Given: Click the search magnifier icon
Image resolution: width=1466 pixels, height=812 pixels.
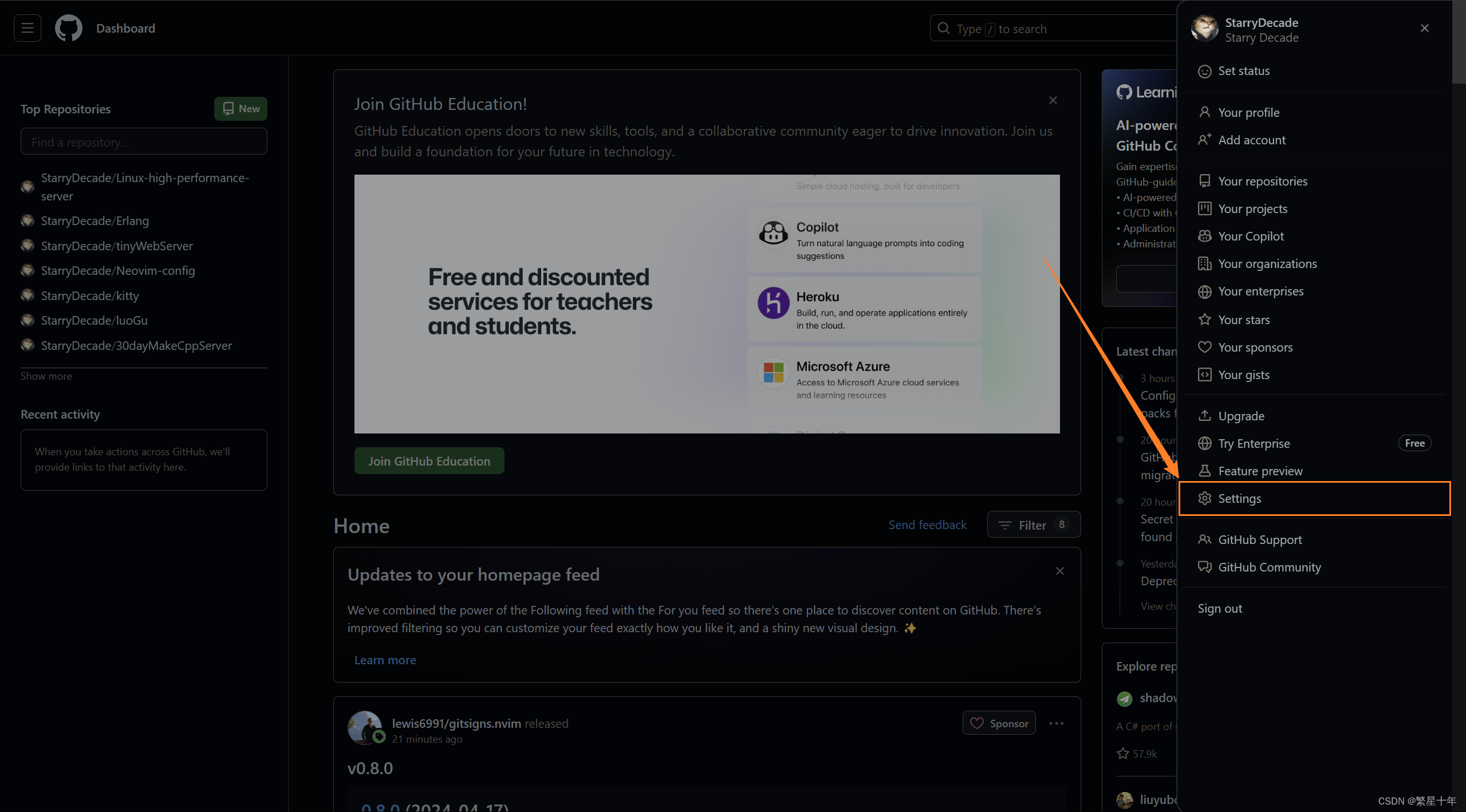Looking at the screenshot, I should (x=943, y=29).
